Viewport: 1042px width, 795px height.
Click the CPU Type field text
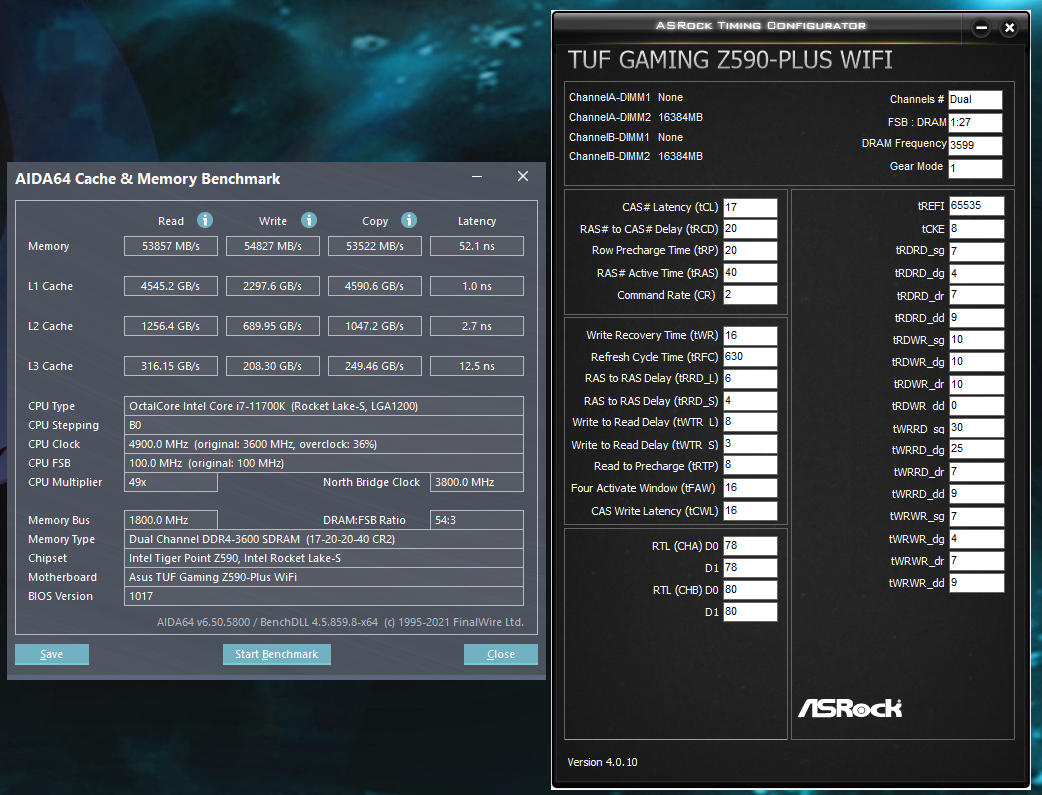tap(324, 406)
